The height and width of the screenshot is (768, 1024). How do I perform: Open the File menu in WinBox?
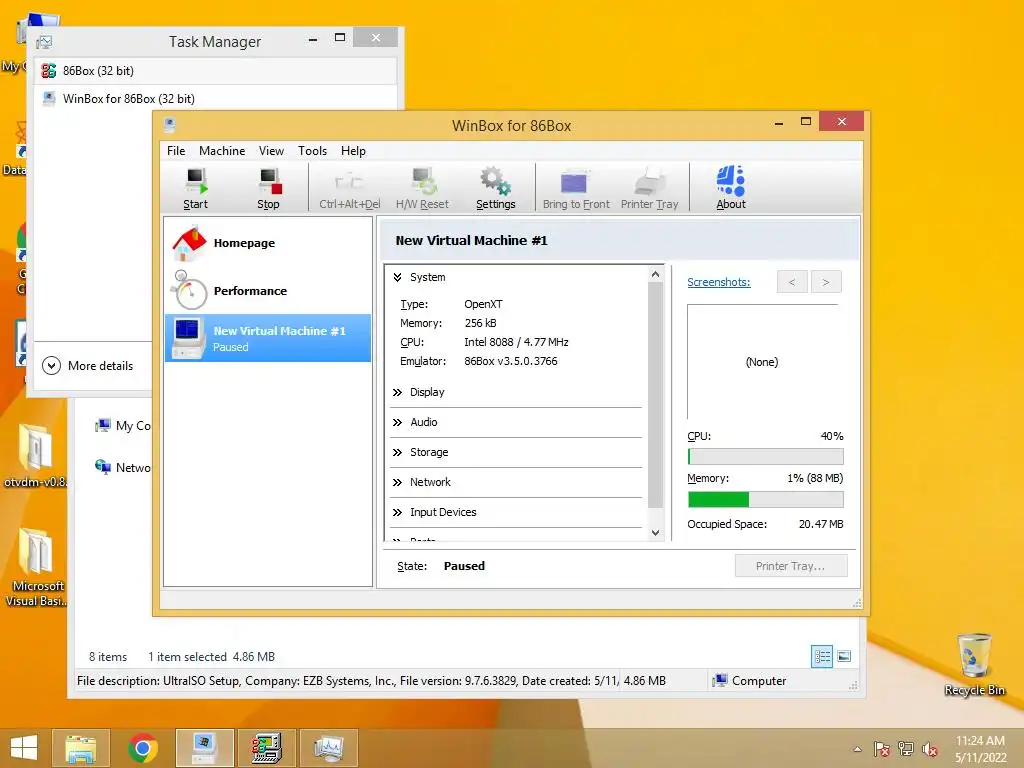(x=176, y=151)
